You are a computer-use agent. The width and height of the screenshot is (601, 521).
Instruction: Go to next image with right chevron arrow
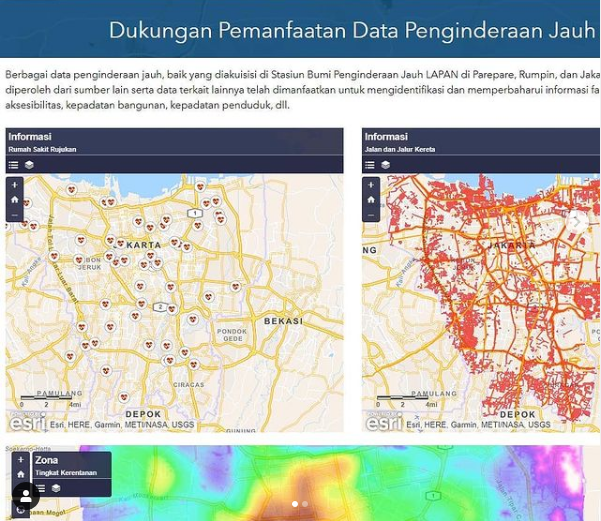coord(577,222)
